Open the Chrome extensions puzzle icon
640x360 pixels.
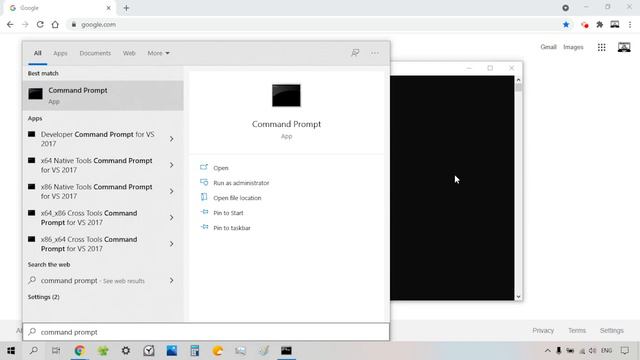[600, 24]
